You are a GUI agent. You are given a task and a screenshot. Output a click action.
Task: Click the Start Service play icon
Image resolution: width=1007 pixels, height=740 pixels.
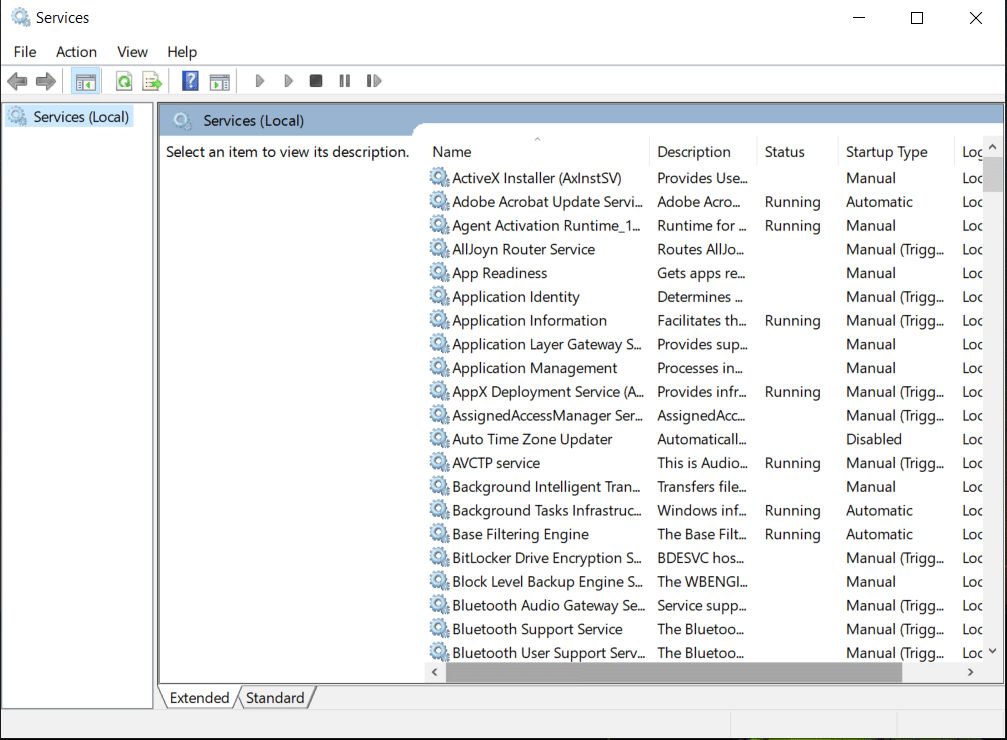coord(259,81)
